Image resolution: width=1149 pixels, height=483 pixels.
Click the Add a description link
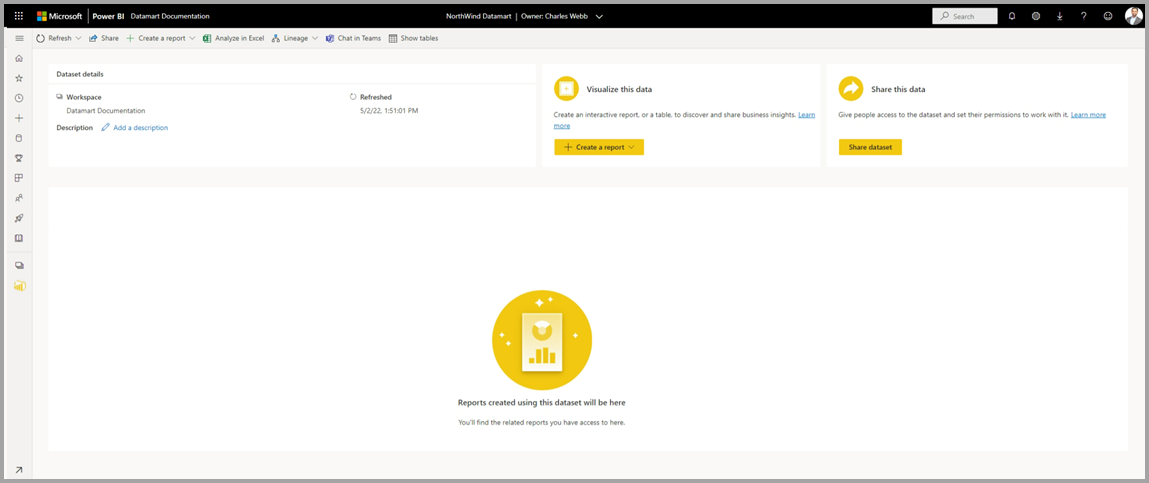coord(140,128)
